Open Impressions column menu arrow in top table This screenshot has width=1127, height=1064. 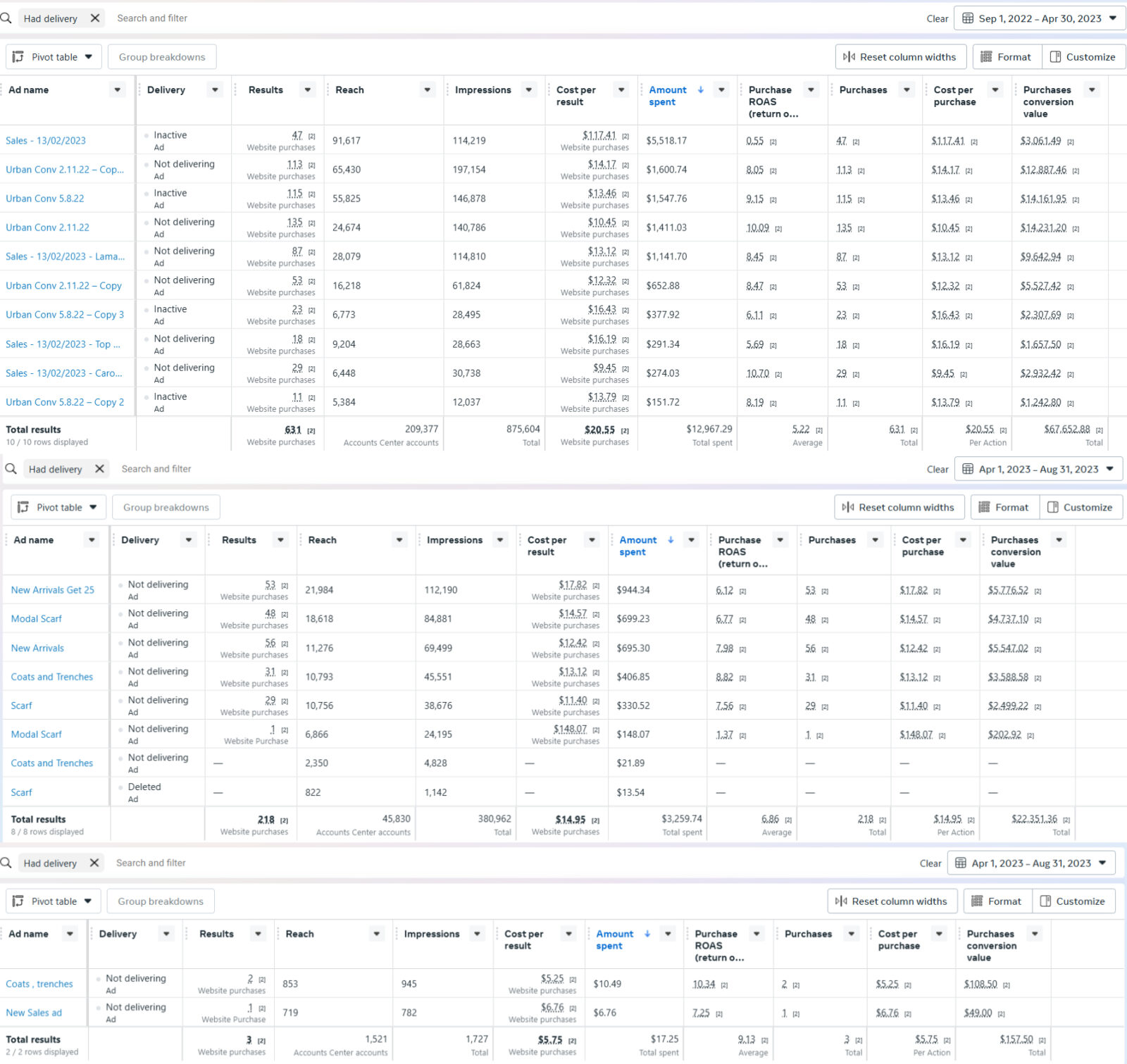528,89
